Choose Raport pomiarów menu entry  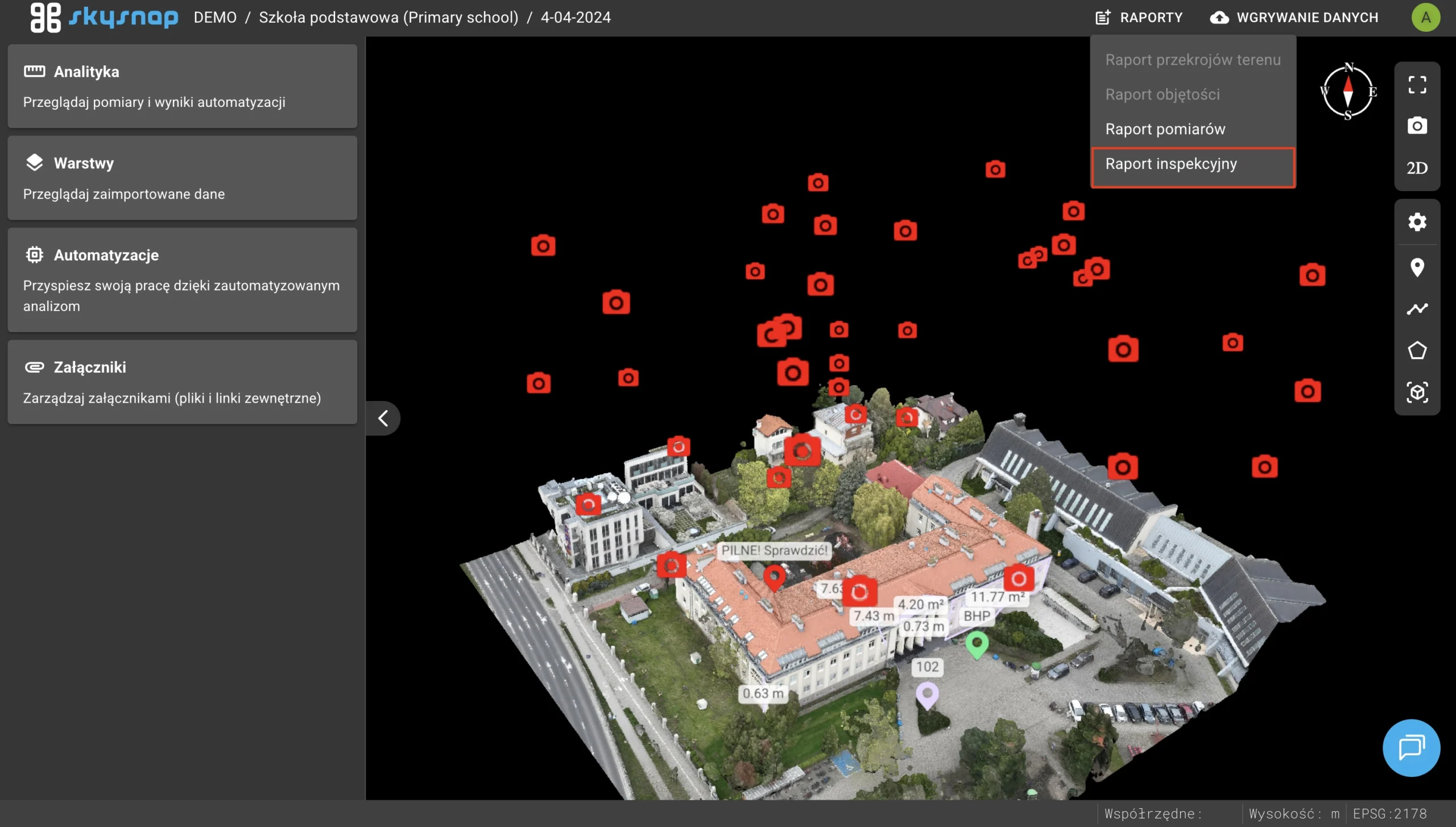[1165, 129]
